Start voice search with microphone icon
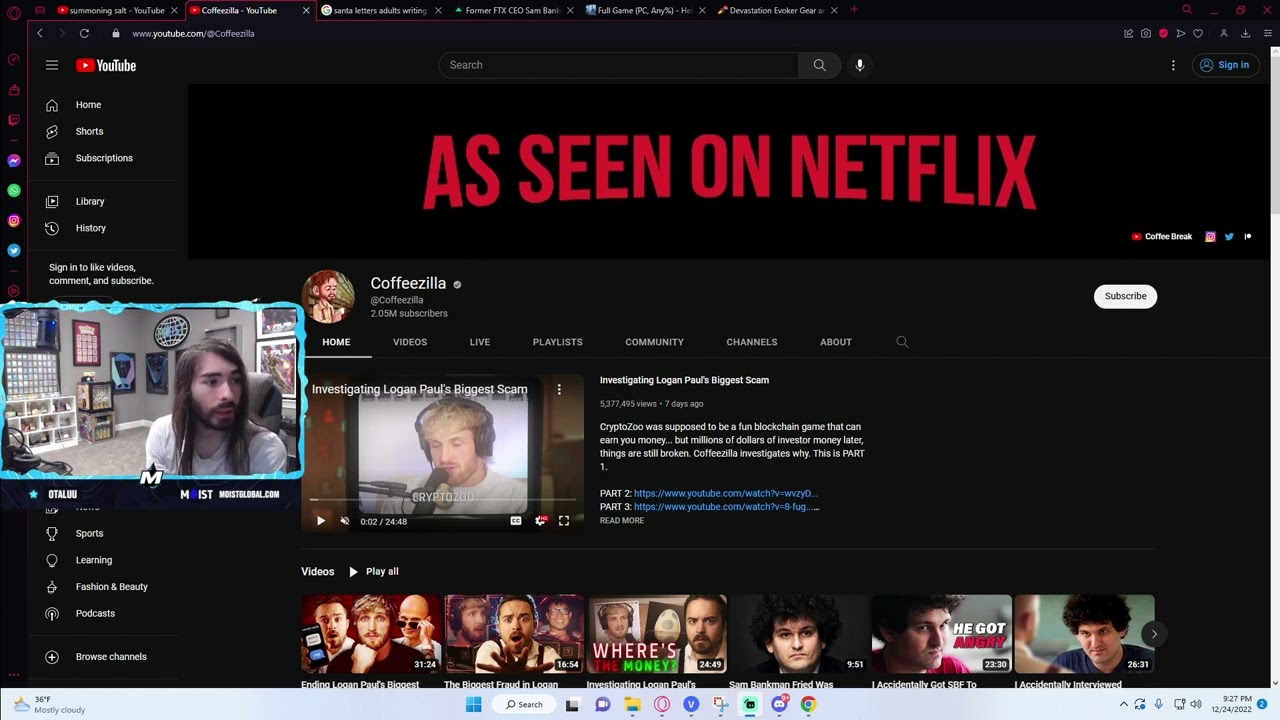The width and height of the screenshot is (1280, 720). coord(859,65)
